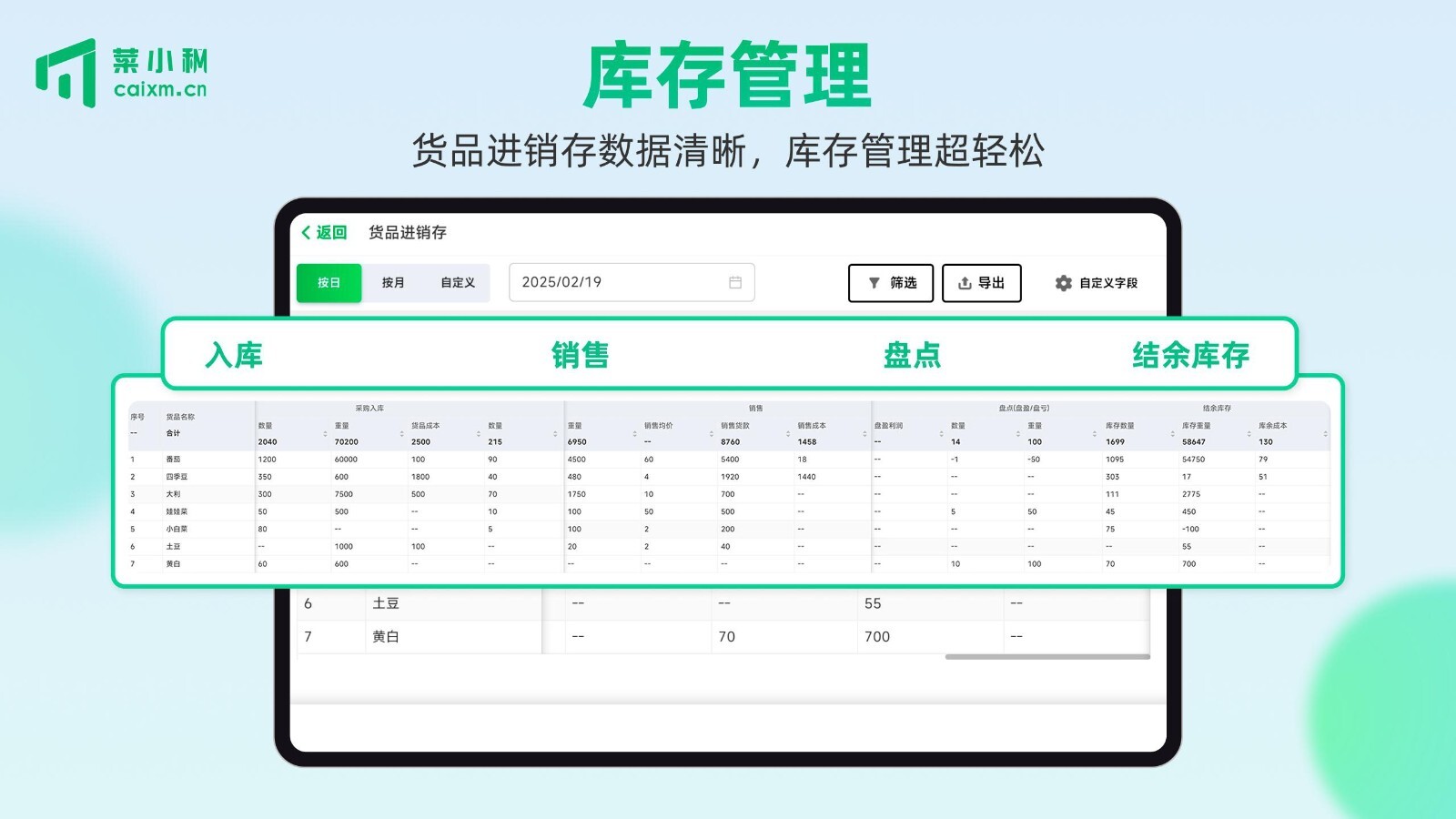
Task: Click the horizontal scrollbar under the table
Action: pos(1046,656)
